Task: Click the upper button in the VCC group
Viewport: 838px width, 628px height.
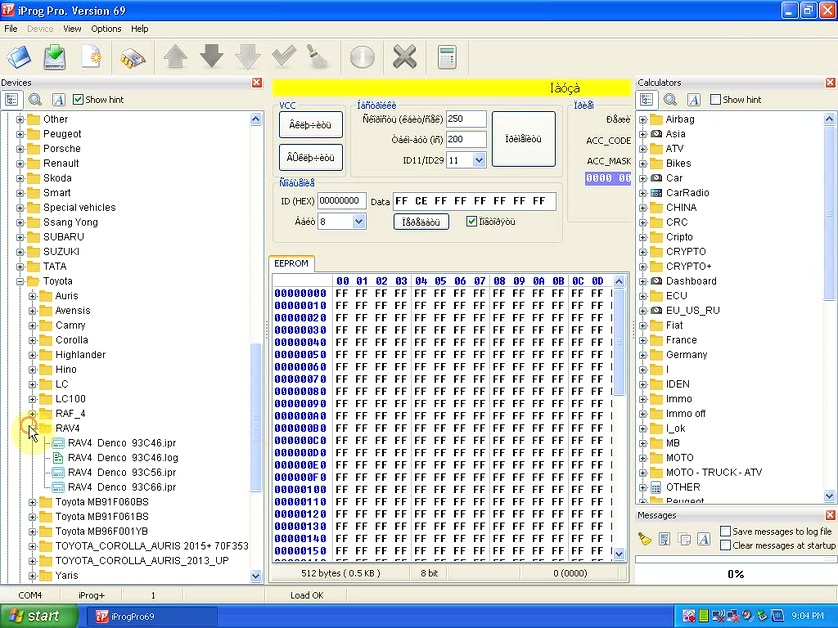Action: point(311,125)
